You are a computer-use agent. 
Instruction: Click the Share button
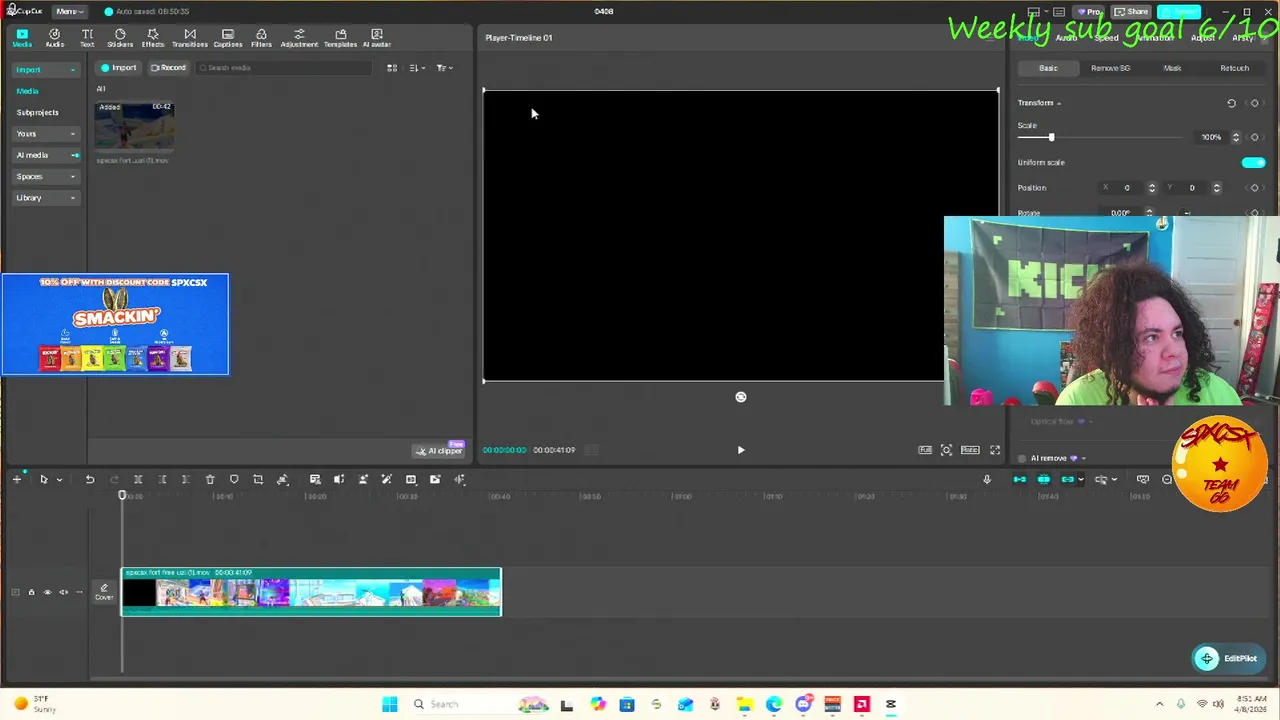pos(1131,12)
